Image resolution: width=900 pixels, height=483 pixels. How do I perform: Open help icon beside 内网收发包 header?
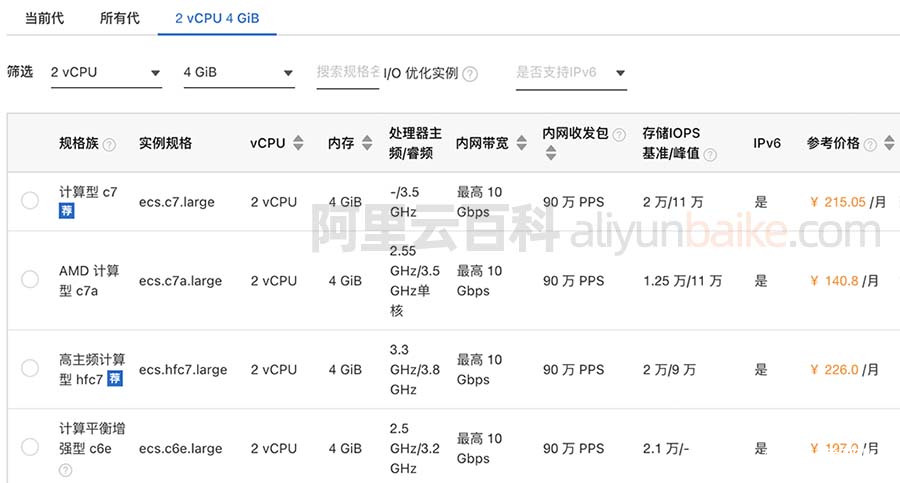pos(619,135)
